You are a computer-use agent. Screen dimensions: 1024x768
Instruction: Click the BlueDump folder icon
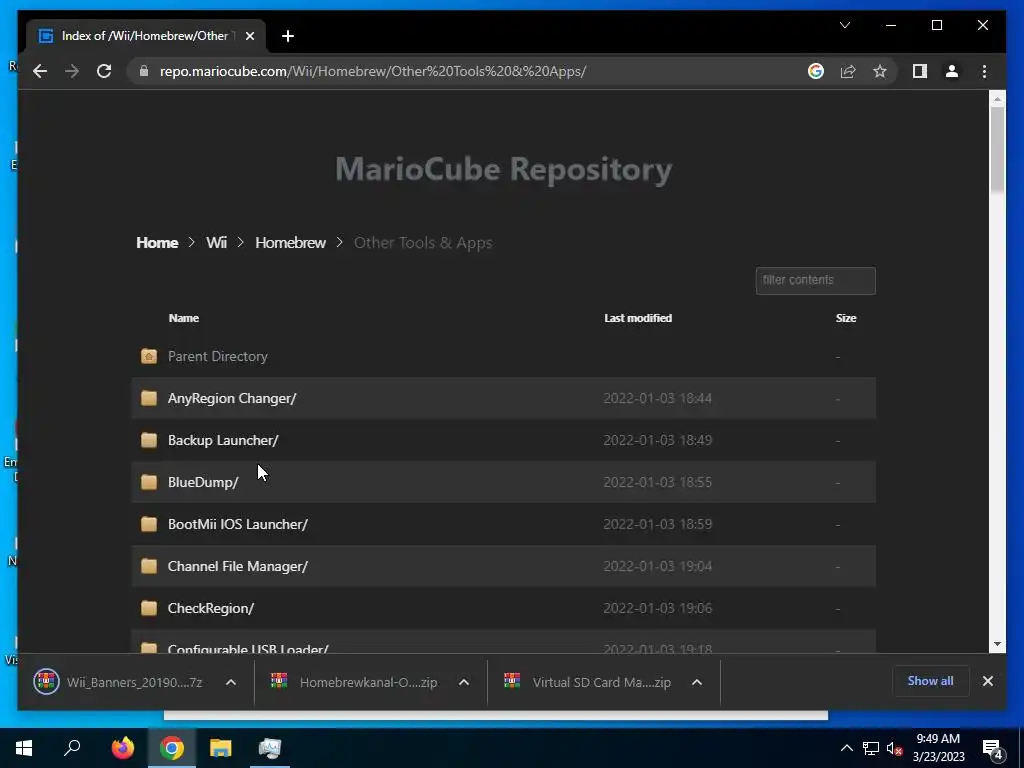[149, 481]
